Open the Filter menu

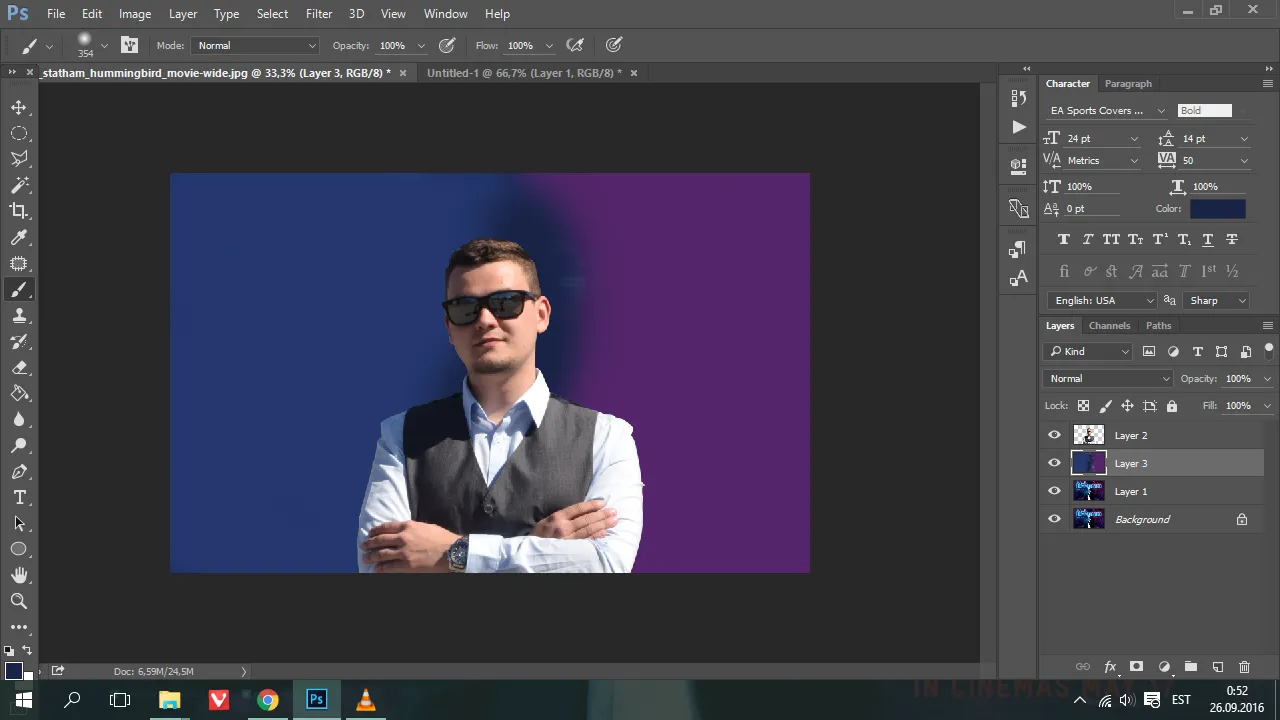(319, 14)
